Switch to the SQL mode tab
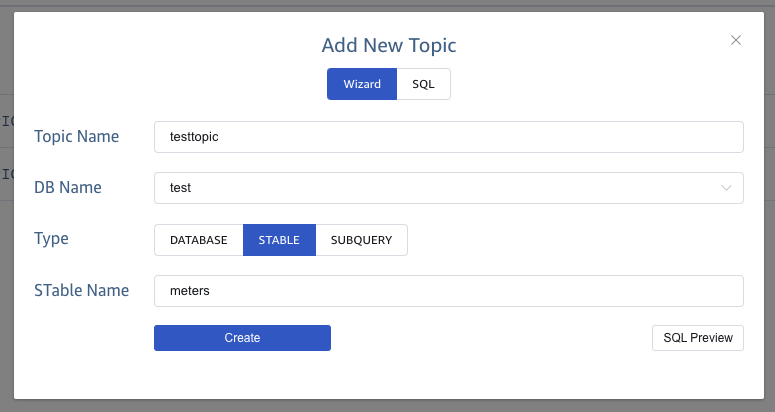Screen dimensions: 775x412 coord(424,84)
